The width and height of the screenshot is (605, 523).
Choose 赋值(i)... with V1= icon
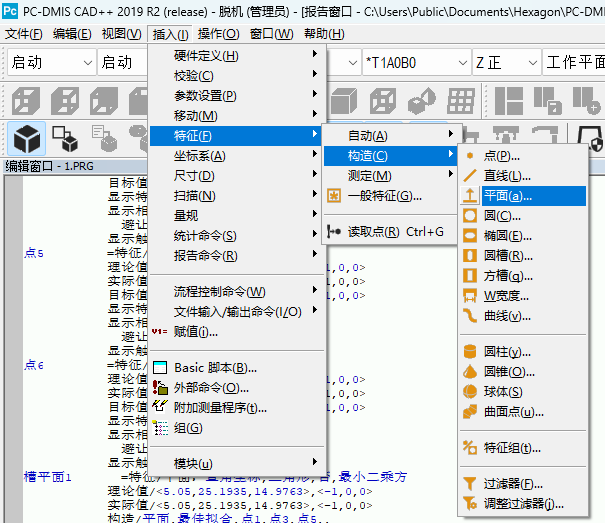[x=236, y=332]
